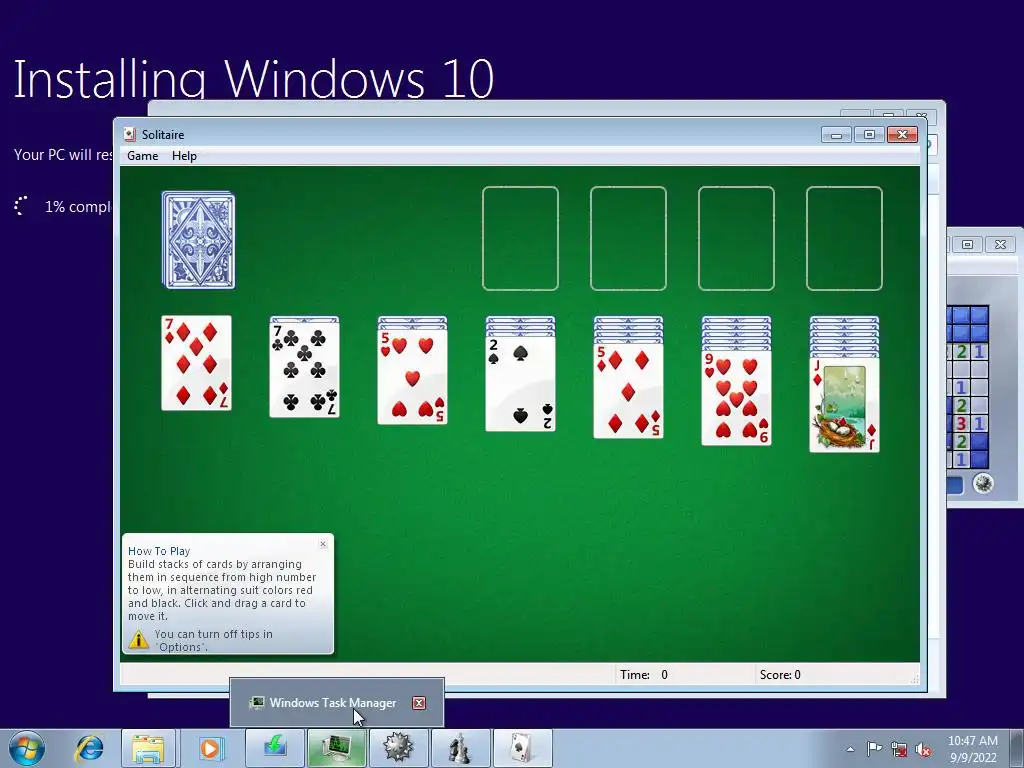
Task: Click the Solitaire taskbar icon
Action: point(522,748)
